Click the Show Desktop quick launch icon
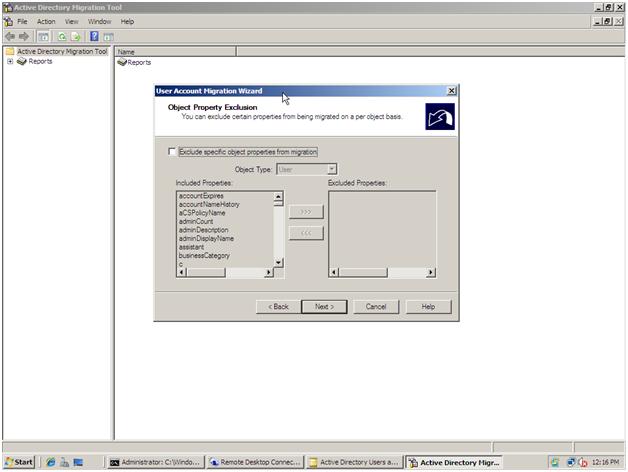Screen dimensions: 628x472 pos(78,462)
